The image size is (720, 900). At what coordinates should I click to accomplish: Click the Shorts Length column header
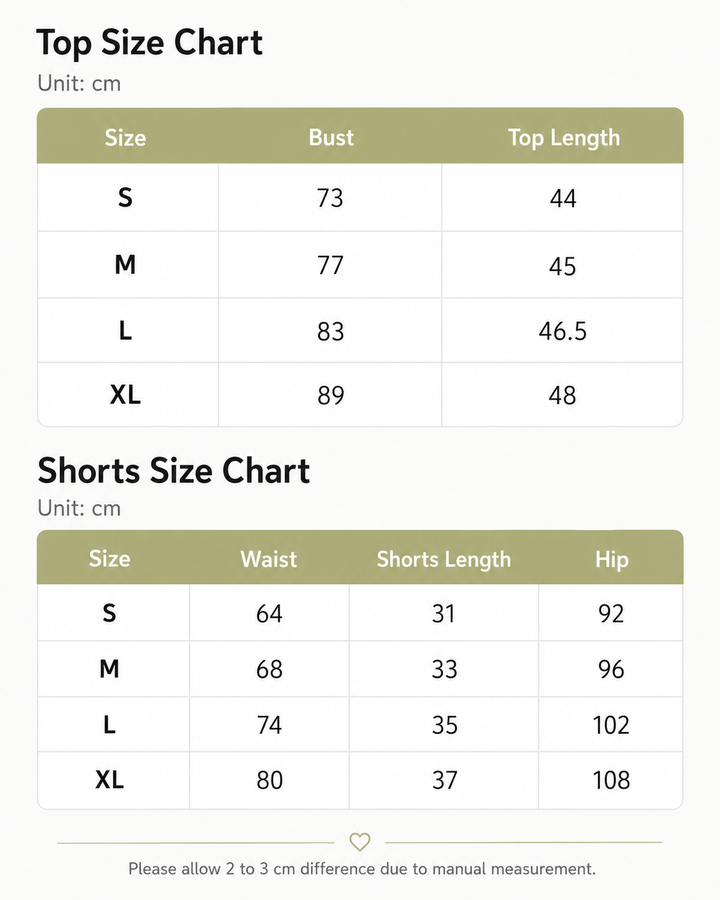tap(443, 559)
